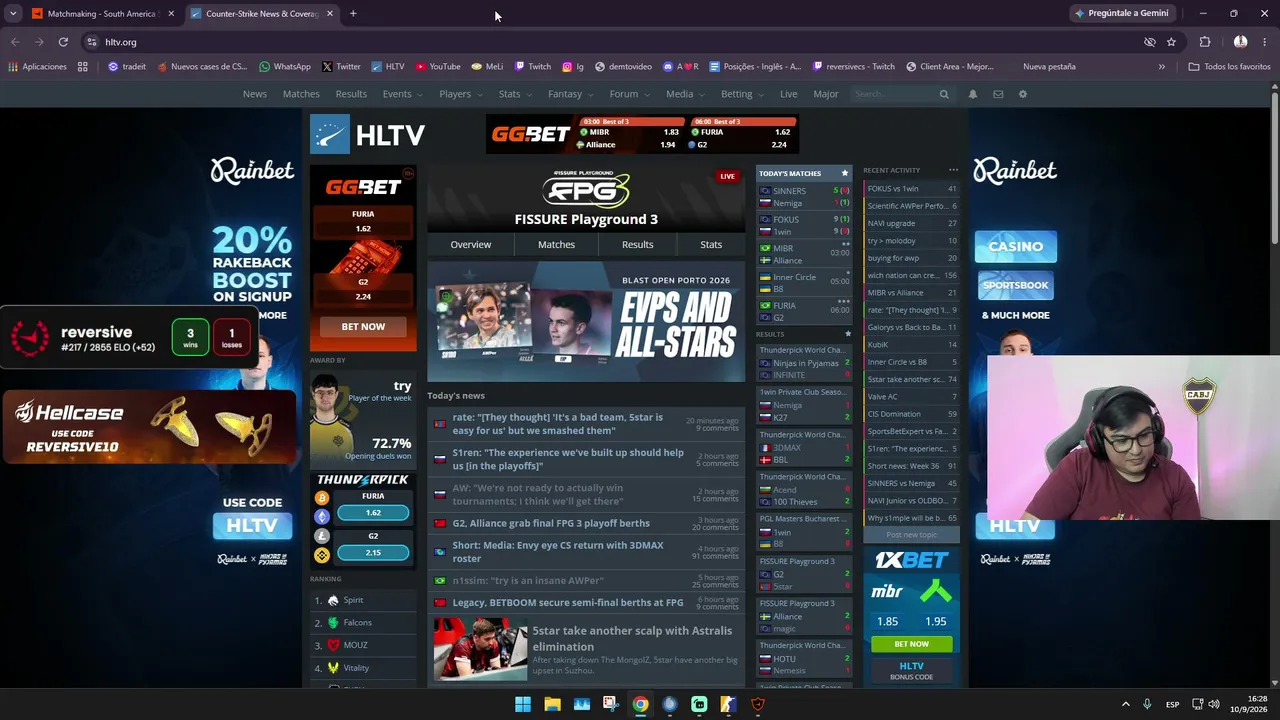The height and width of the screenshot is (720, 1280).
Task: Open the Windows Start menu
Action: click(523, 704)
